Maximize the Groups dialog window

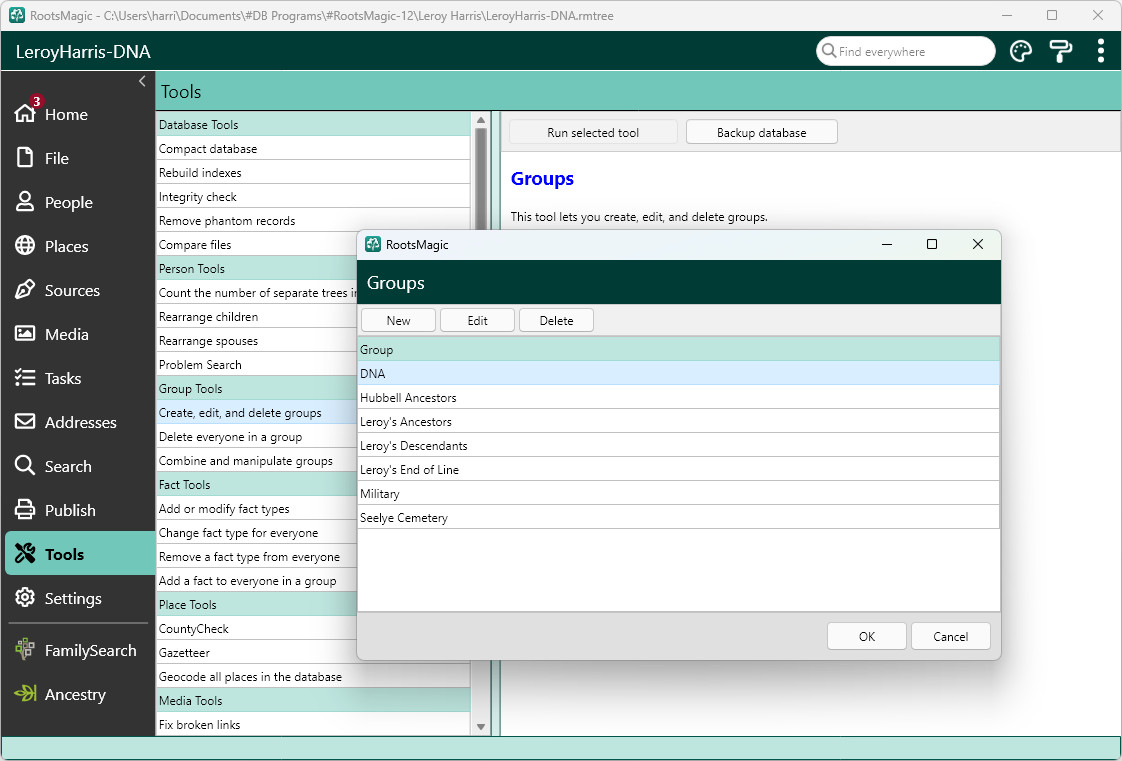(932, 244)
